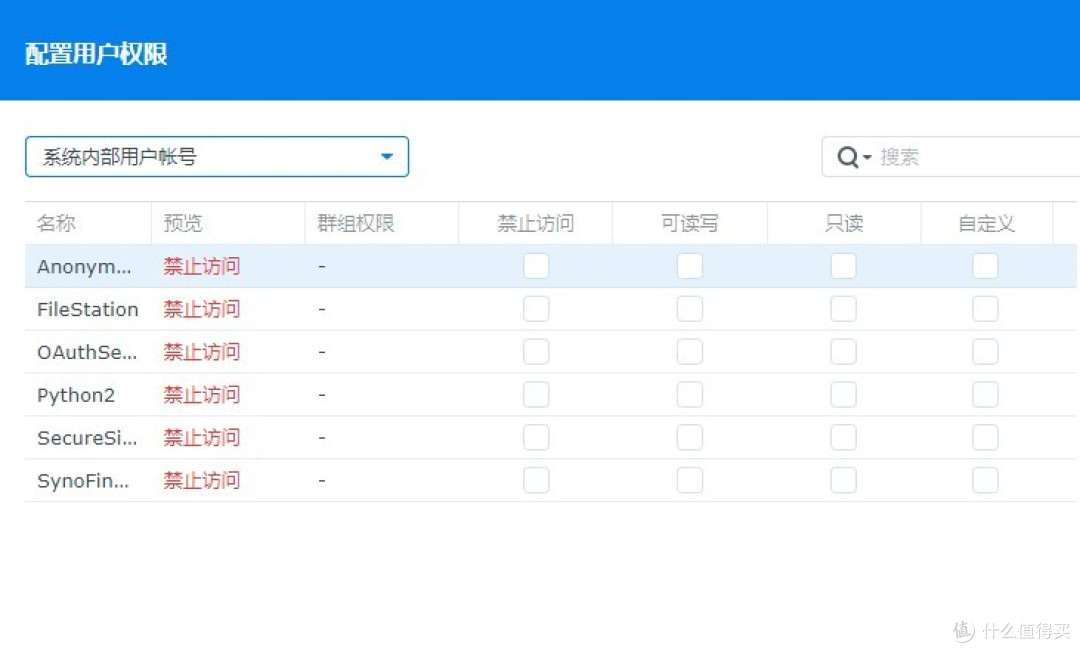1080x653 pixels.
Task: Check 可读写 permission for SecureSignIn
Action: tap(690, 437)
